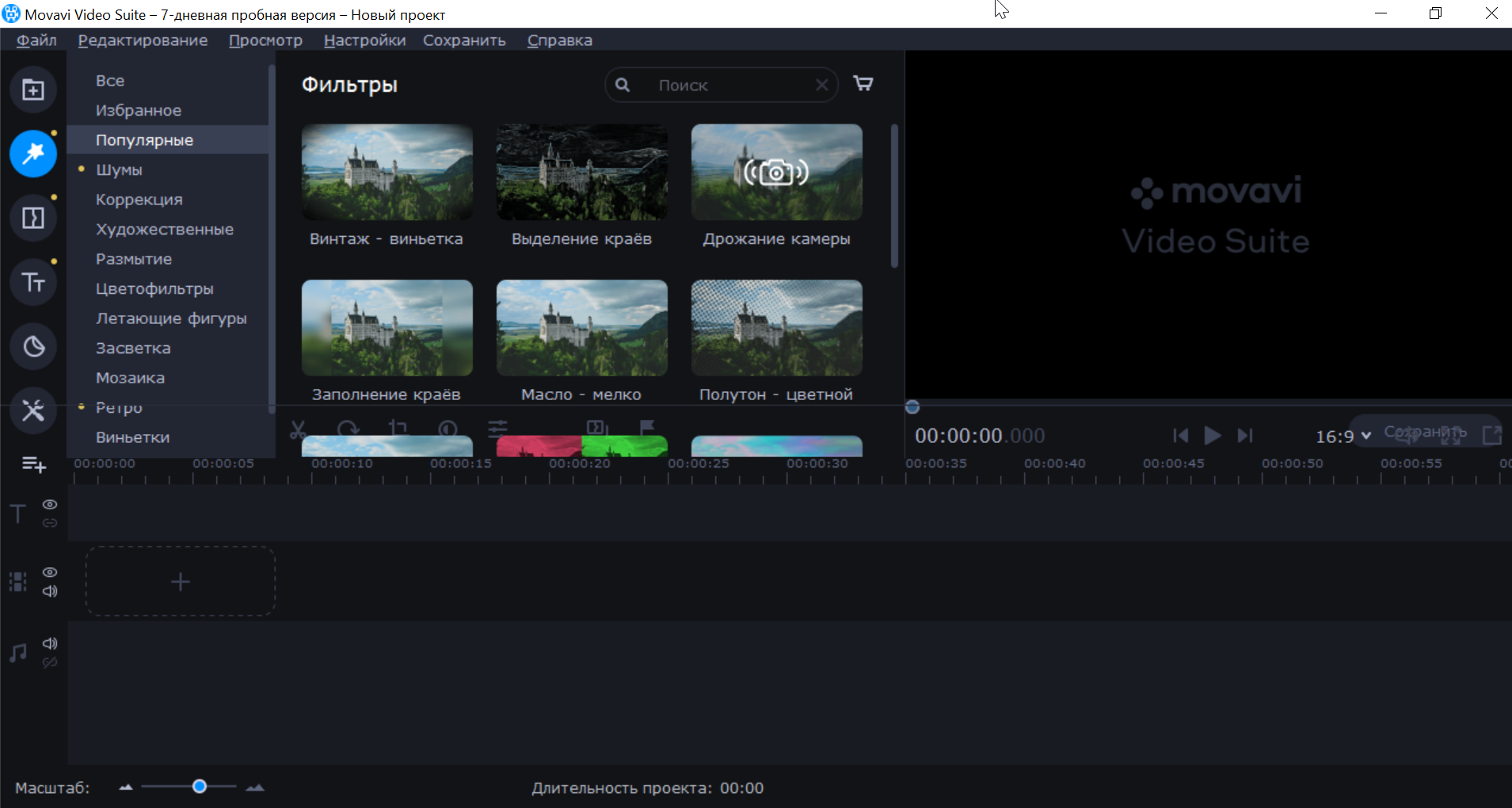The height and width of the screenshot is (808, 1512).
Task: Mute the audio track
Action: 50,643
